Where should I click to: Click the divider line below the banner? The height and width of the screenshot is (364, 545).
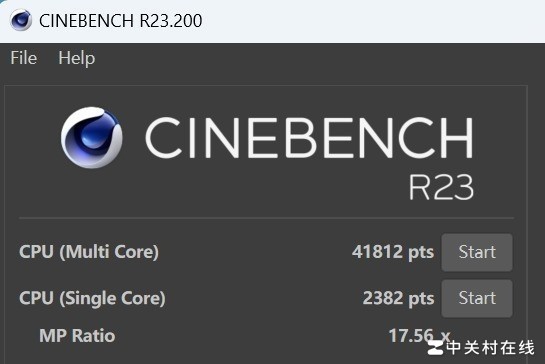click(x=266, y=218)
